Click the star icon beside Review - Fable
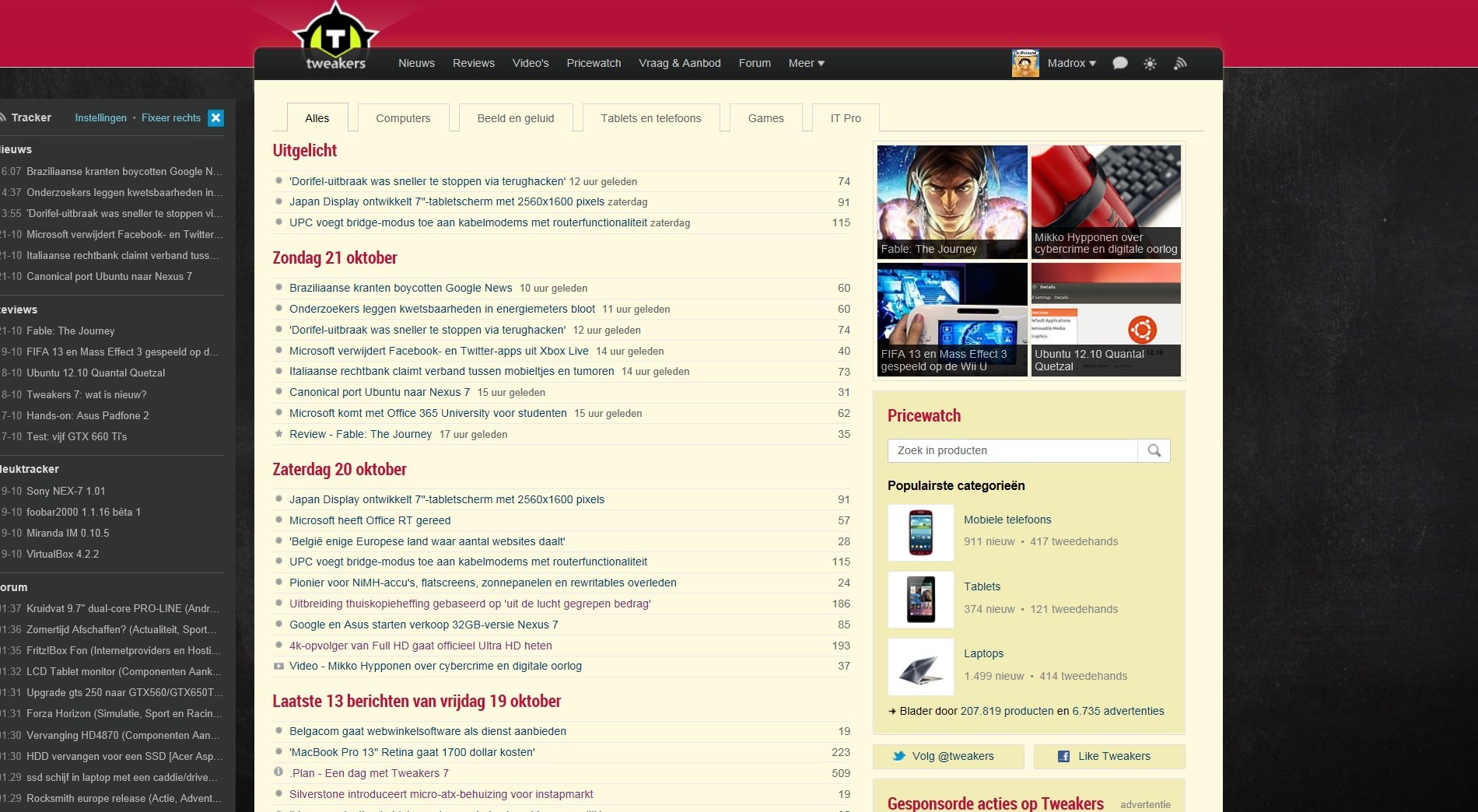This screenshot has height=812, width=1478. tap(278, 434)
